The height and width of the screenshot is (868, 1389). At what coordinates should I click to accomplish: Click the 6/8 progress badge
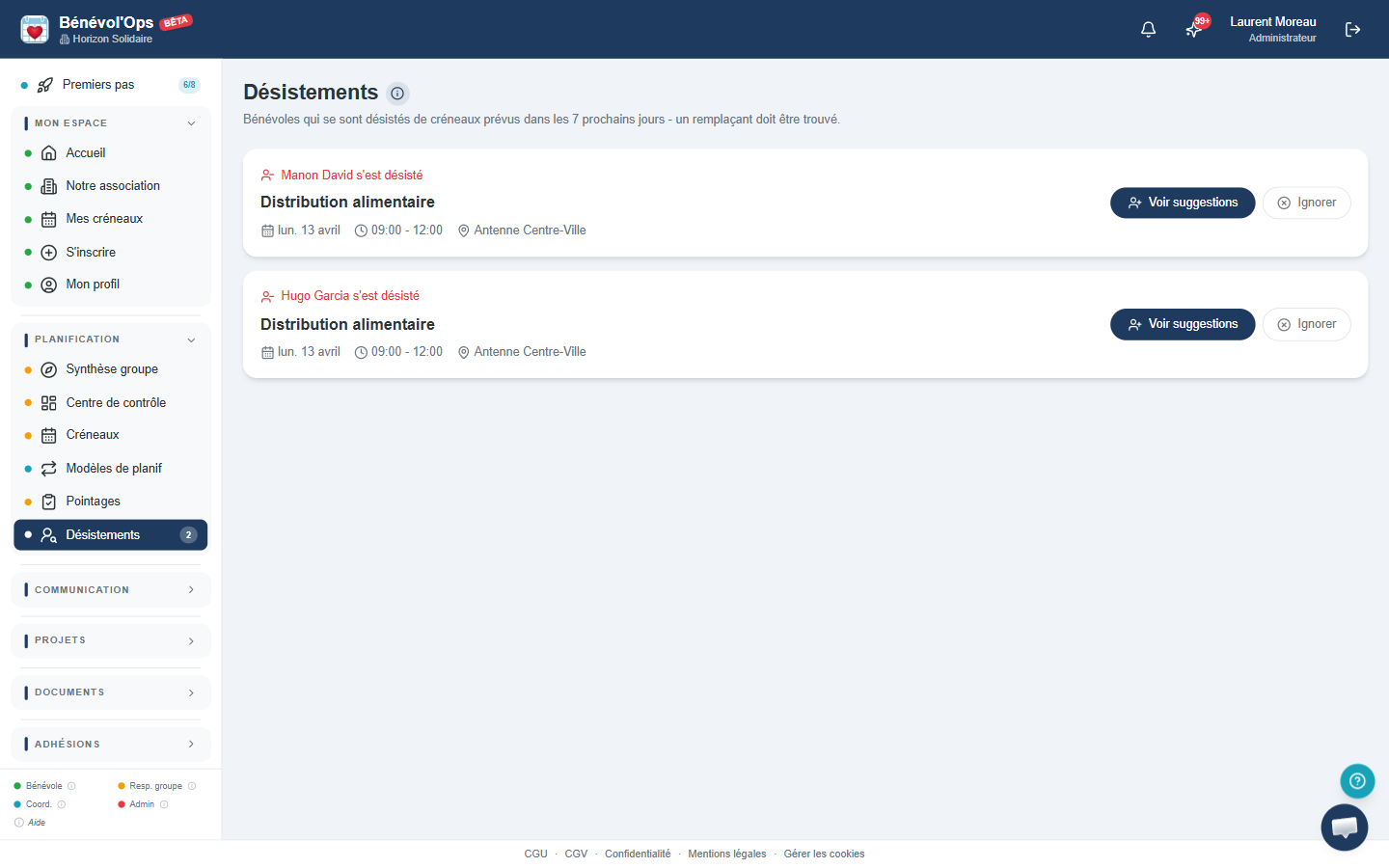tap(189, 85)
